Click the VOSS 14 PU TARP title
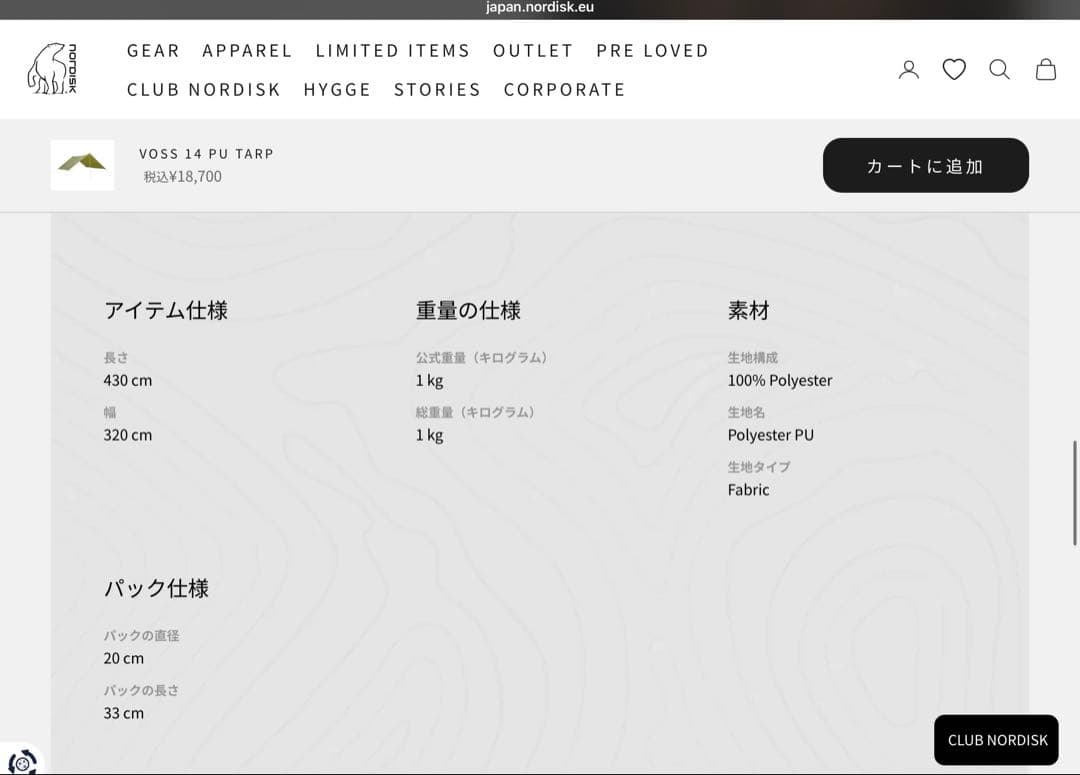Viewport: 1080px width, 775px height. 206,154
